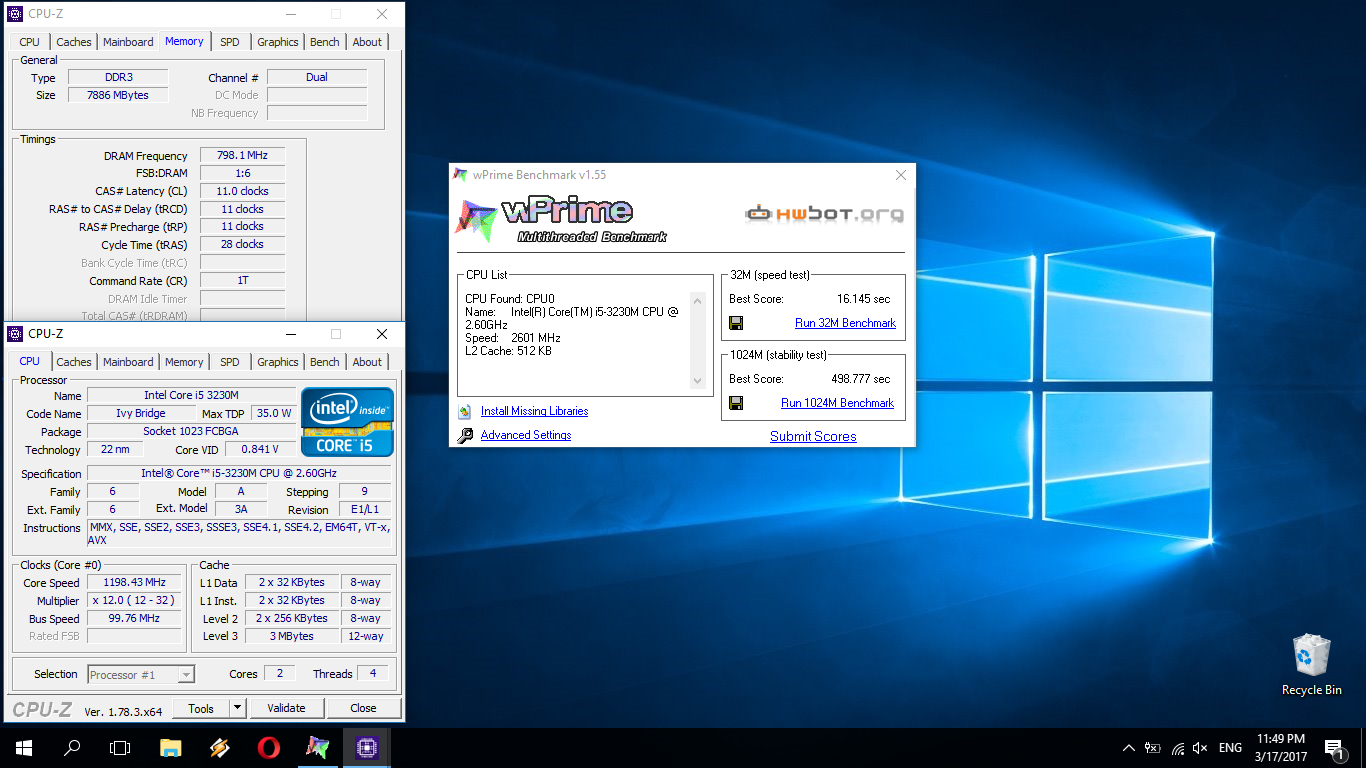Click the Intel Core i5 logo badge
The width and height of the screenshot is (1366, 768).
[348, 422]
